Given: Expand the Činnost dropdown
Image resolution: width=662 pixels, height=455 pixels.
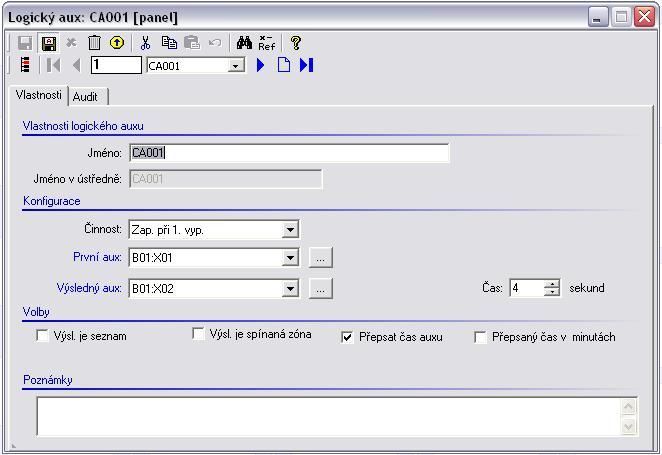Looking at the screenshot, I should [x=290, y=230].
